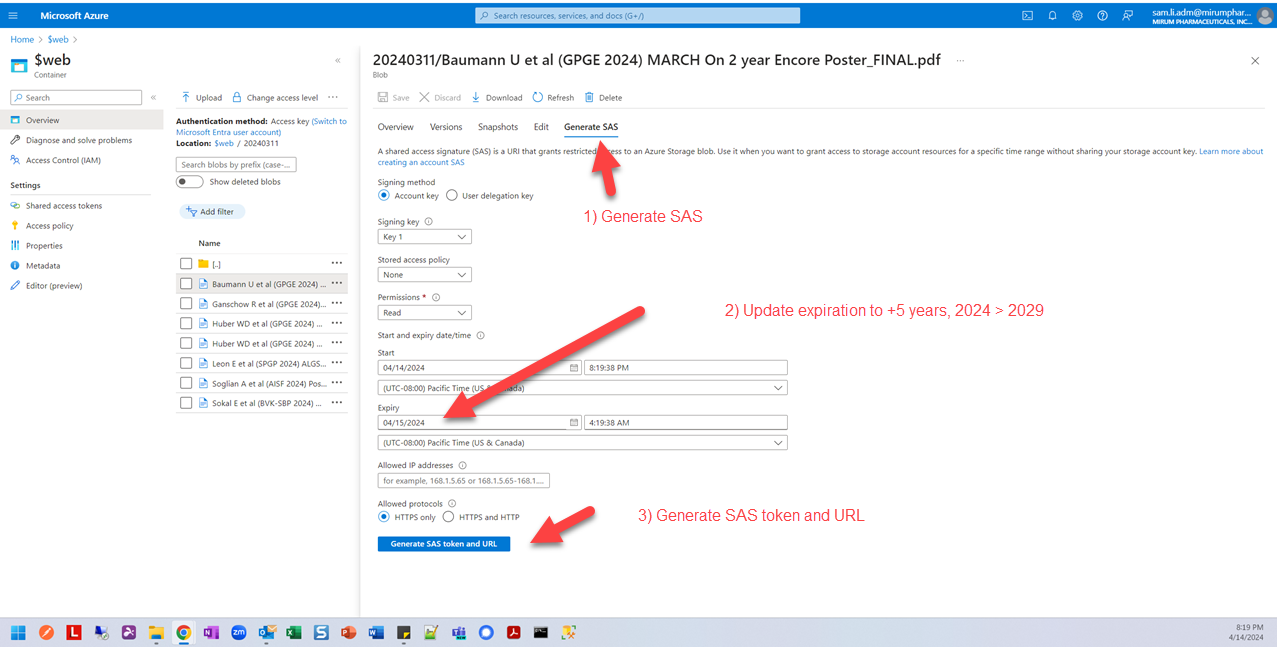This screenshot has height=647, width=1277.
Task: Open Cloud Shell from the top bar
Action: click(1027, 16)
